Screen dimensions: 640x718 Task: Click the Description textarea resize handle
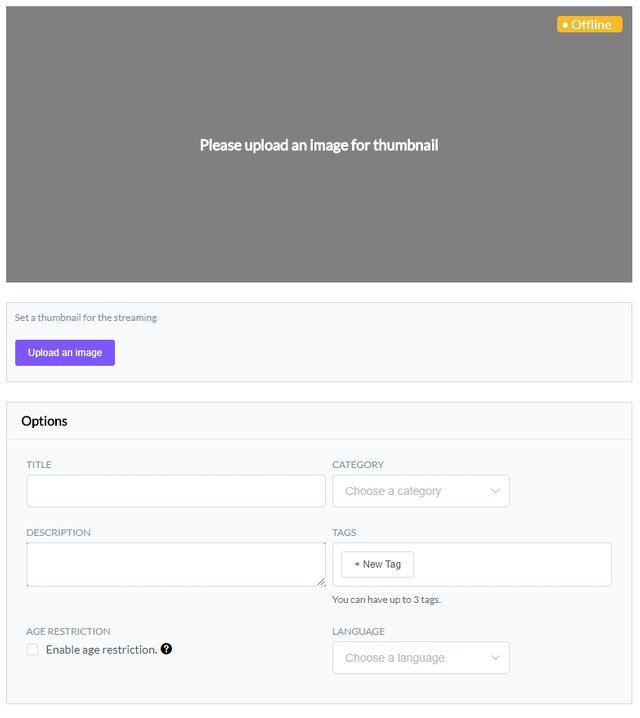click(x=321, y=582)
